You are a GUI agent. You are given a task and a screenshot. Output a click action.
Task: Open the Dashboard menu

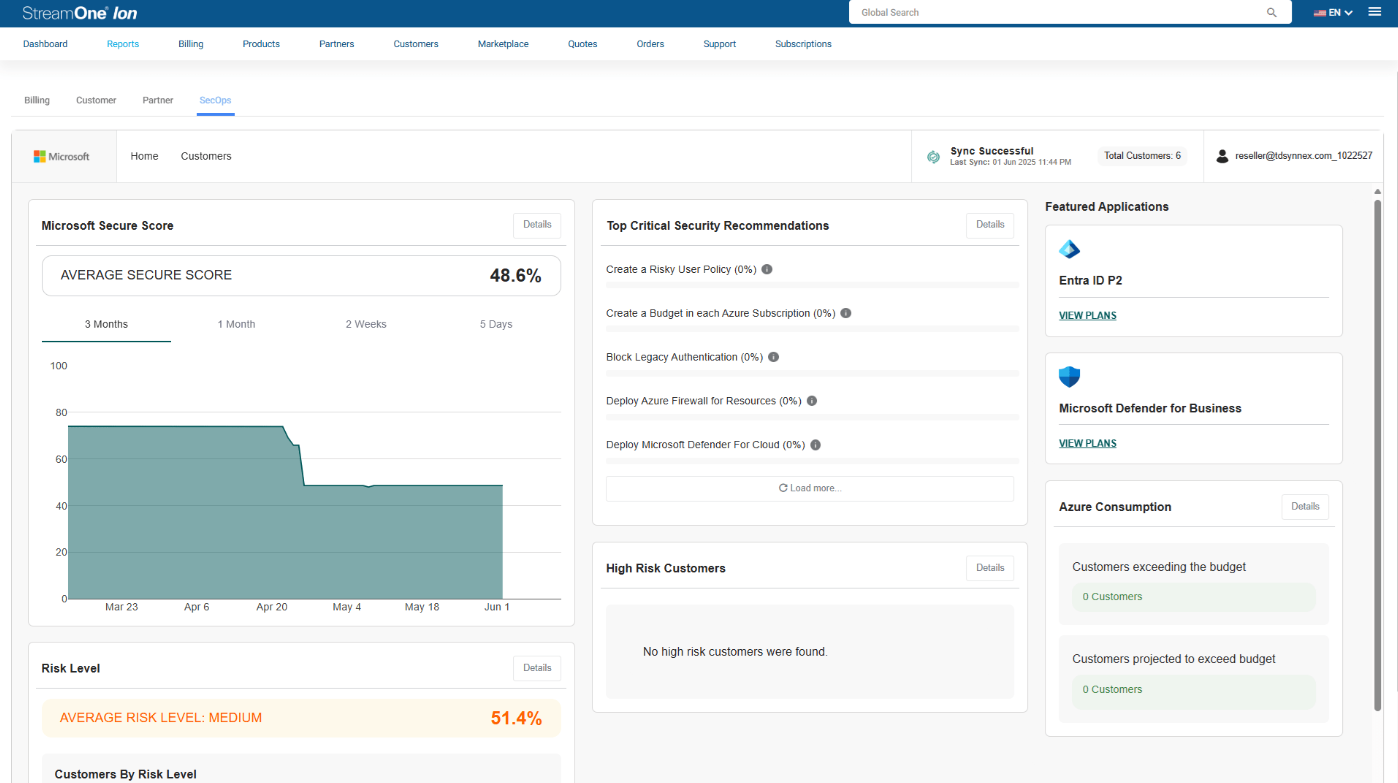tap(45, 44)
